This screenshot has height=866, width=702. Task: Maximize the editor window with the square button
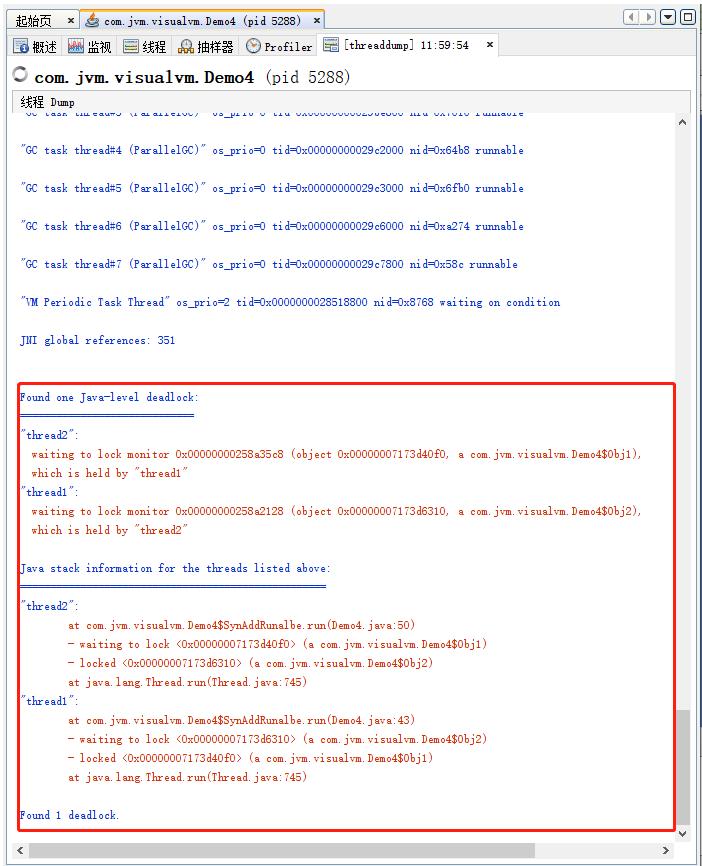[688, 17]
